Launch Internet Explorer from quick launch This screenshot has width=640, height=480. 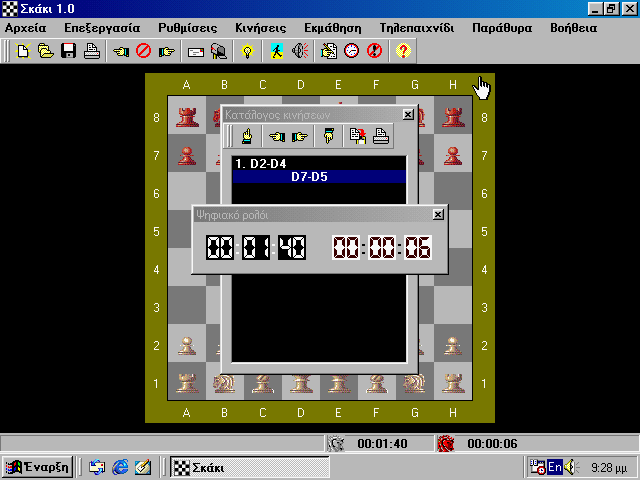(x=120, y=467)
